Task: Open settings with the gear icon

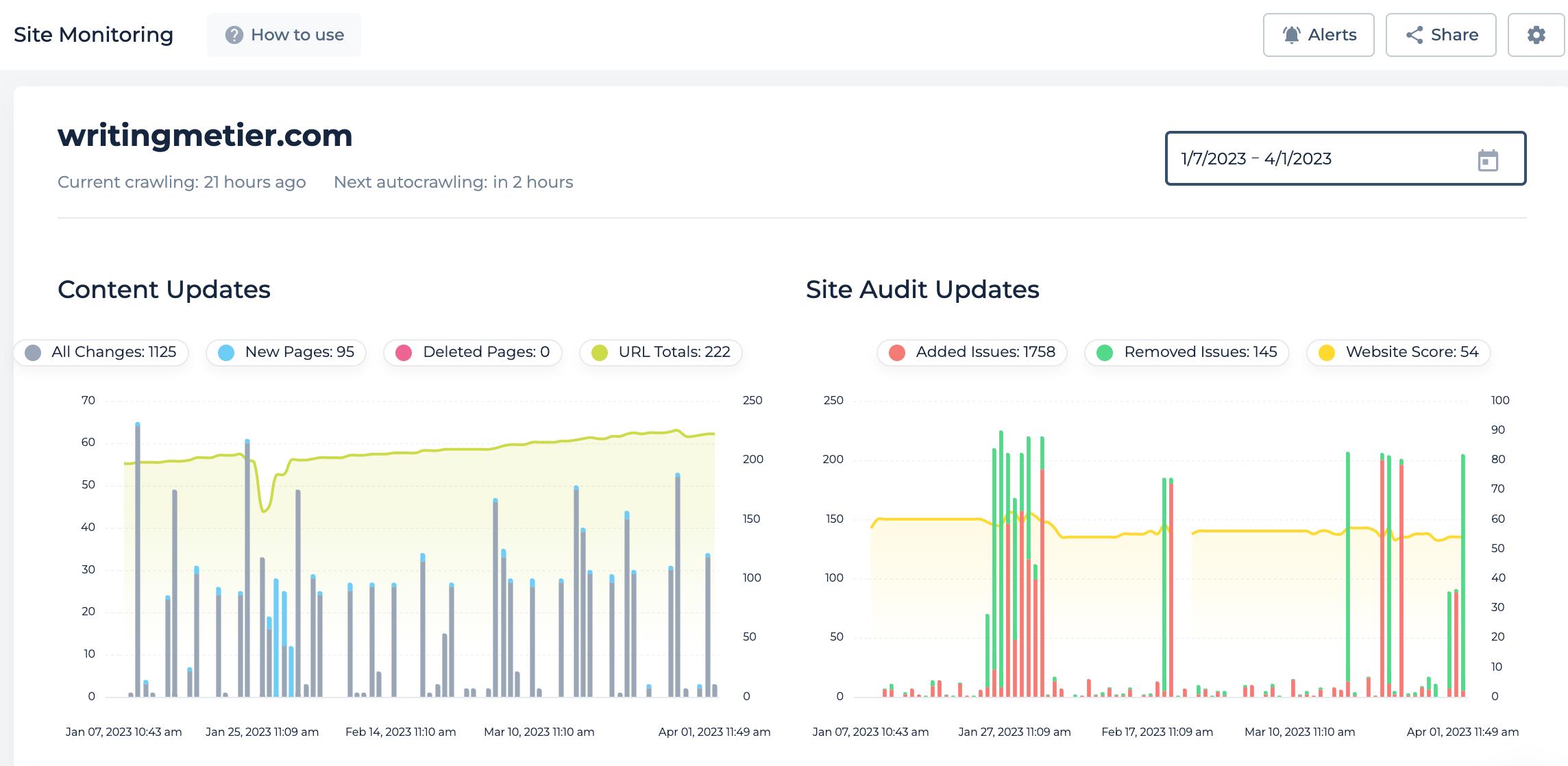Action: coord(1536,35)
